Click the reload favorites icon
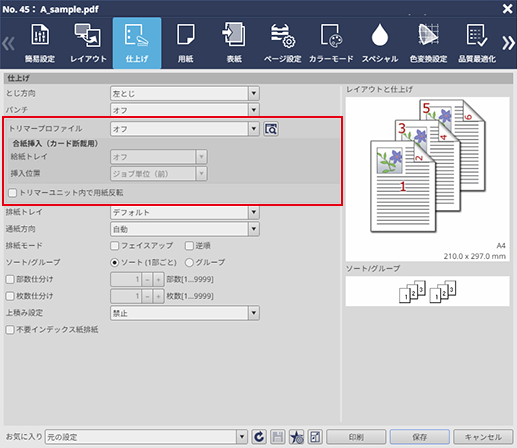517x448 pixels. pos(259,437)
